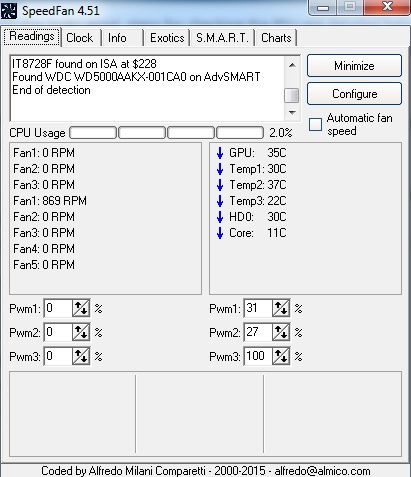Adjust right Pwm1 spinner at 31 percent
The image size is (411, 477).
pos(281,308)
